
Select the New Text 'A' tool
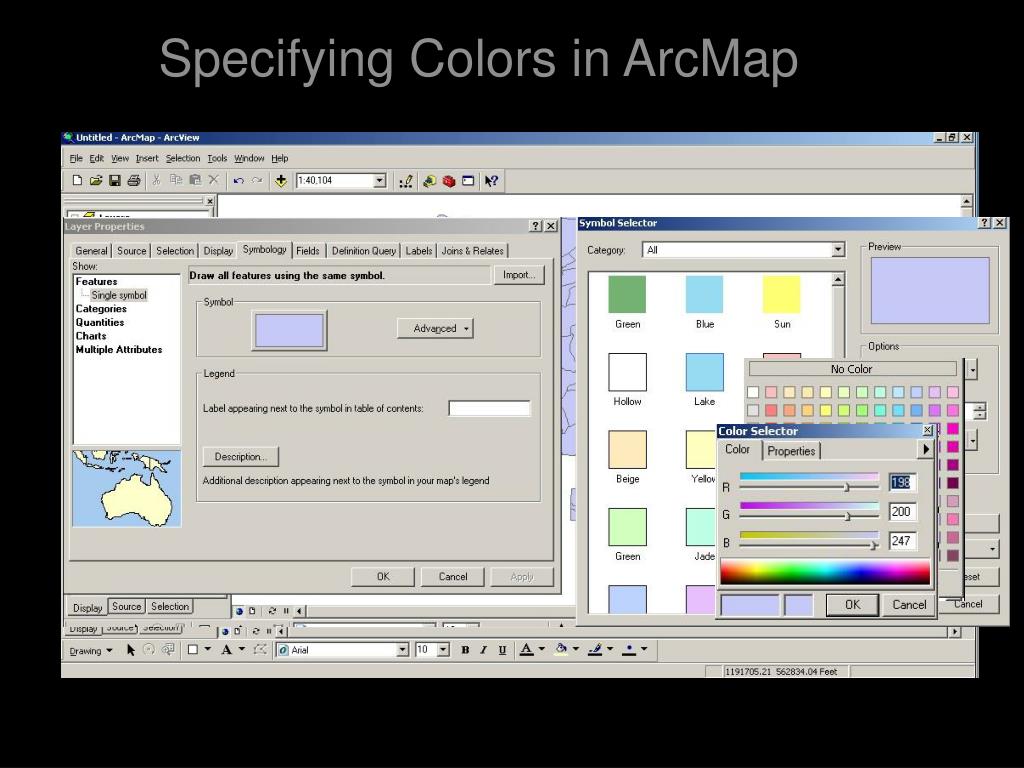point(226,650)
